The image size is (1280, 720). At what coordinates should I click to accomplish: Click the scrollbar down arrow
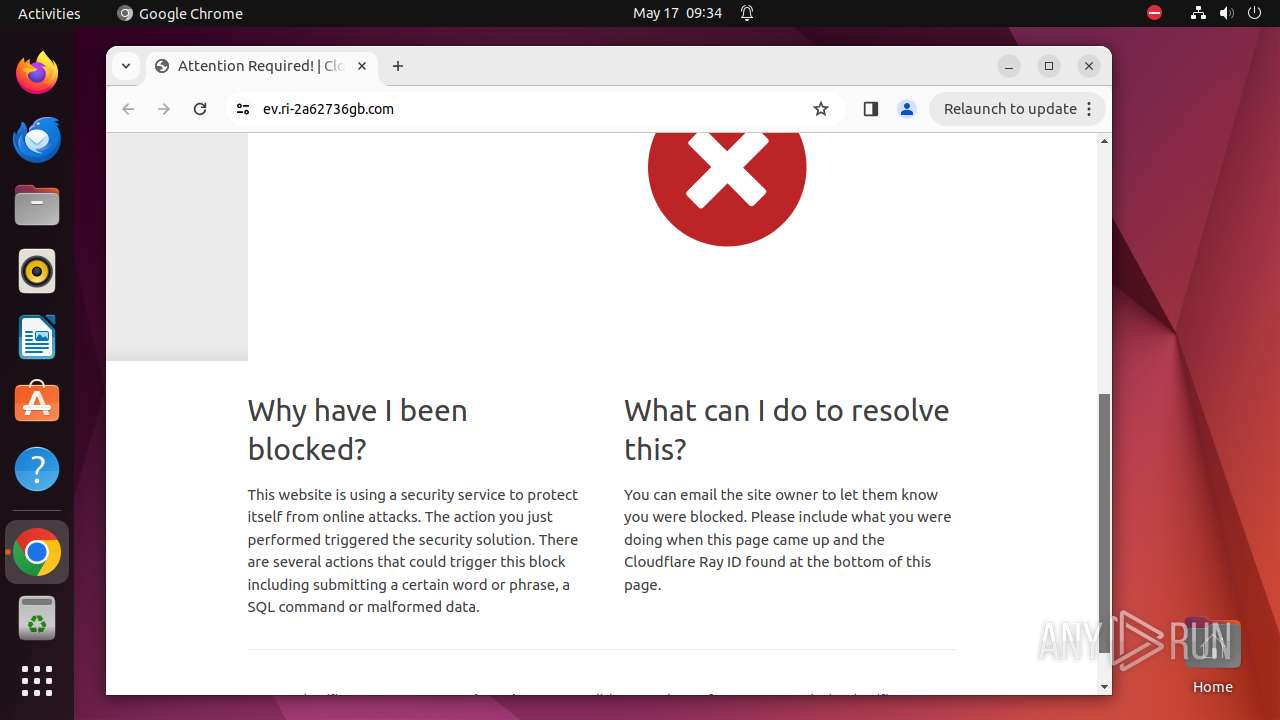point(1104,687)
